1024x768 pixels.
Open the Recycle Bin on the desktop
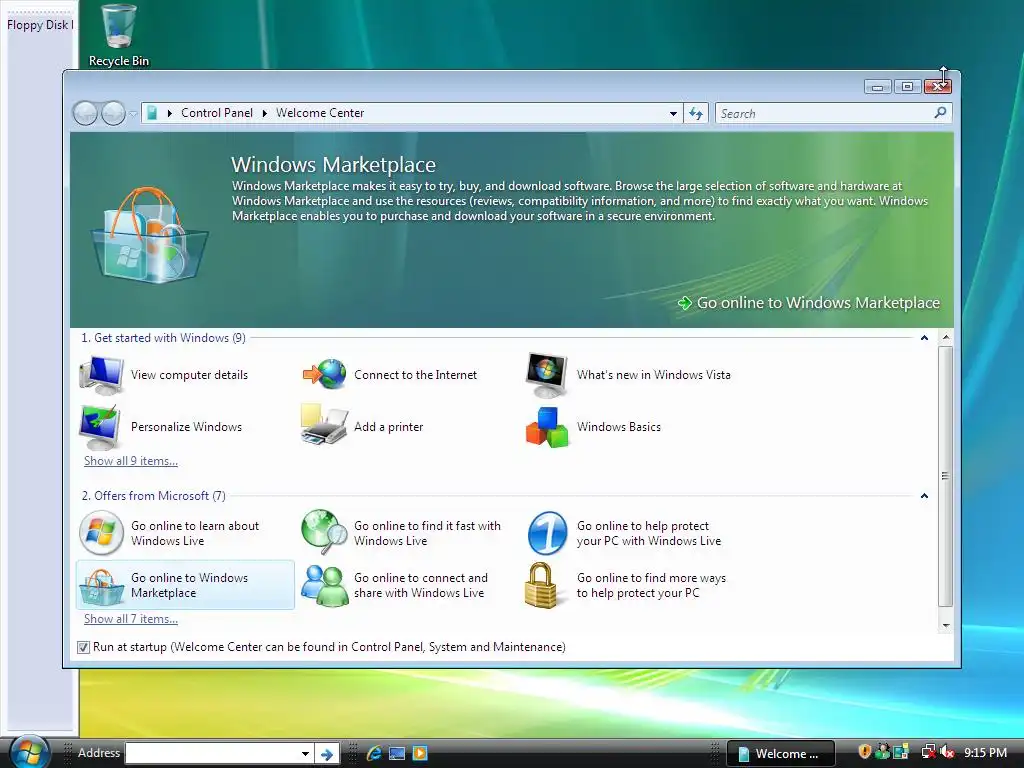tap(119, 35)
